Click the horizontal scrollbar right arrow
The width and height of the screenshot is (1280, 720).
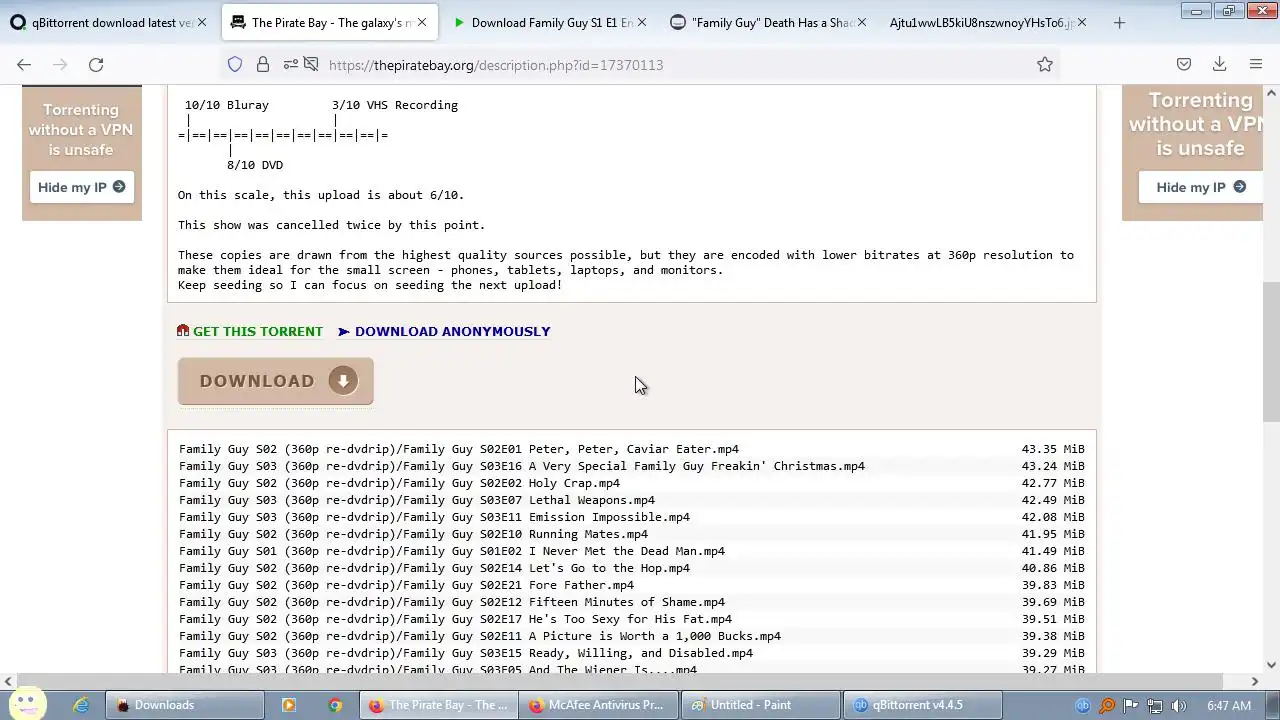pyautogui.click(x=1255, y=681)
